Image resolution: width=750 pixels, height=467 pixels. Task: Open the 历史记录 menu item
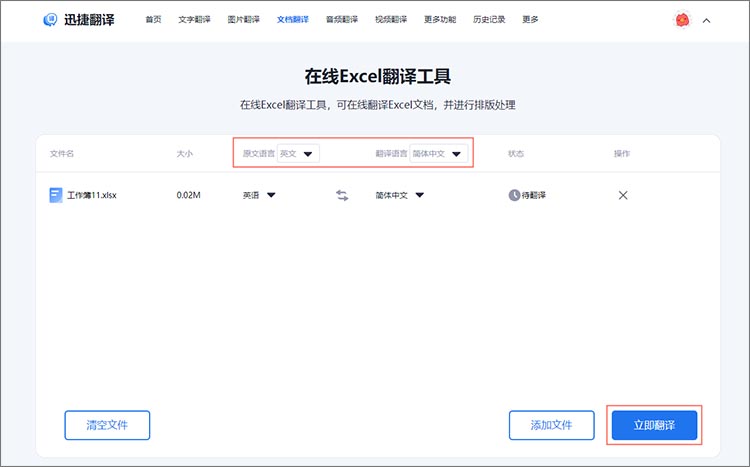tap(489, 20)
